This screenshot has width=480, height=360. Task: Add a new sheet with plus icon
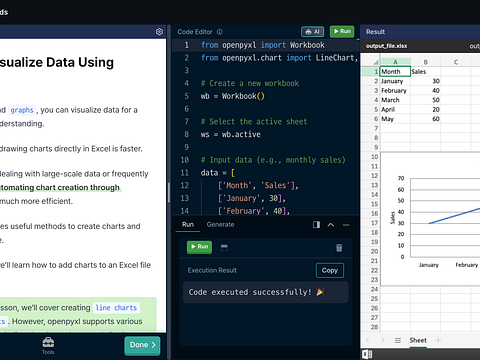point(438,340)
